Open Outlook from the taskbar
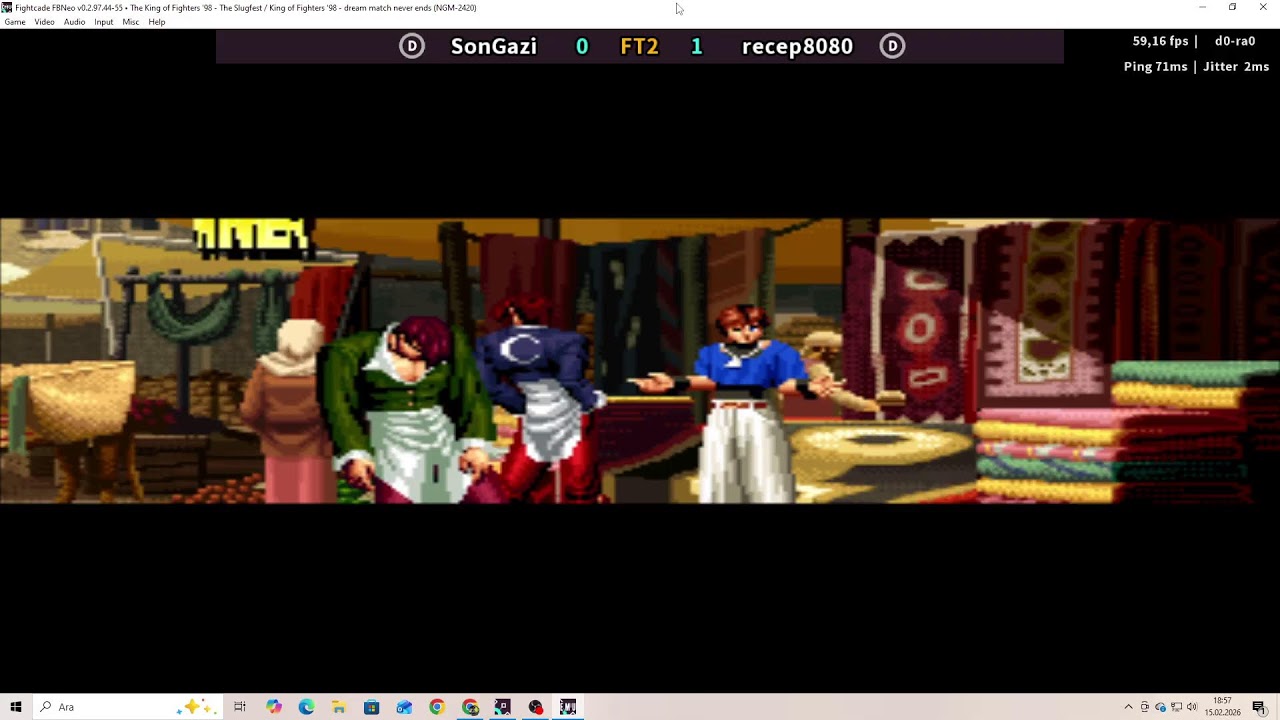1280x720 pixels. [404, 707]
